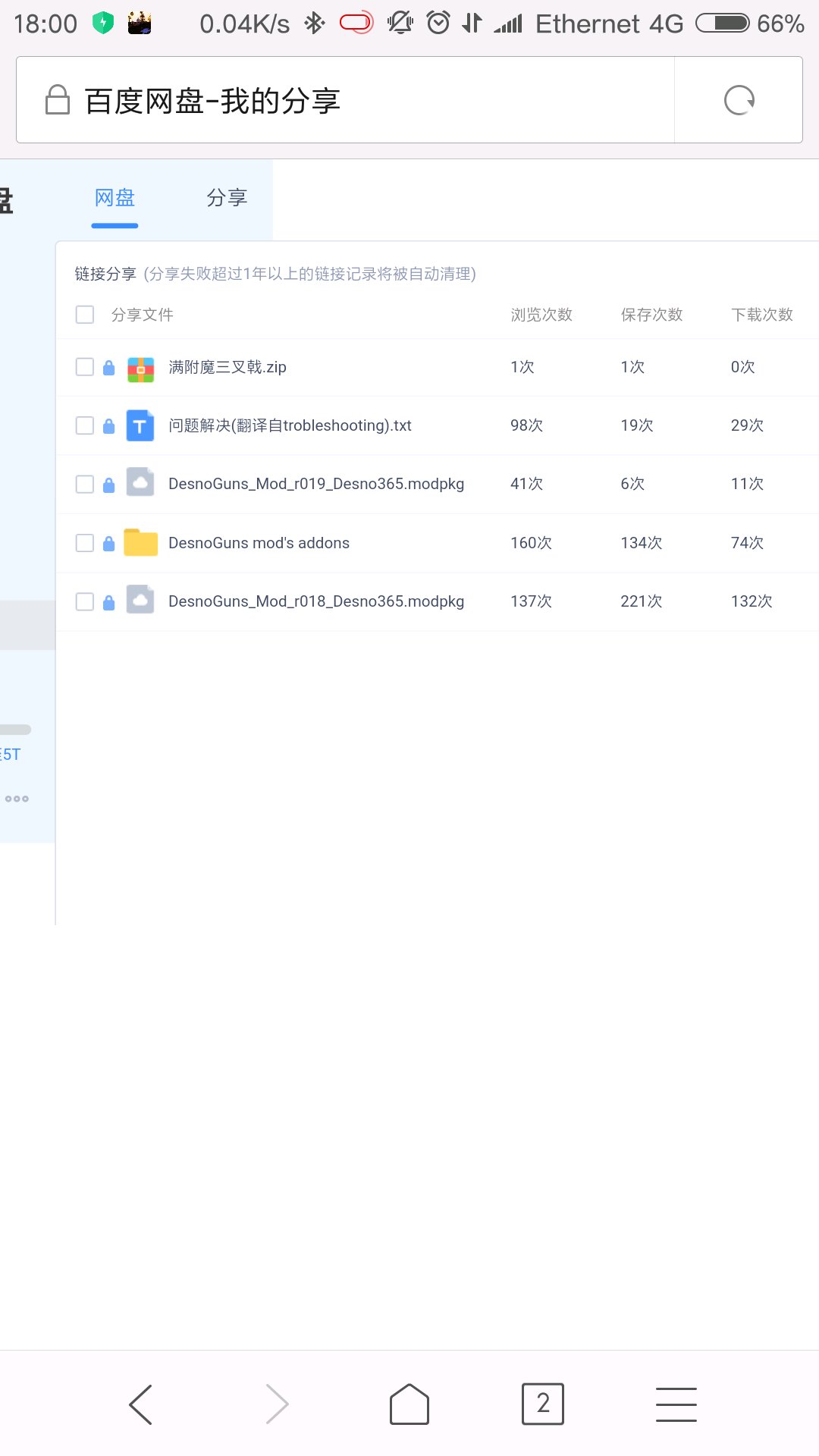Tap the alarm clock icon in status bar
This screenshot has width=819, height=1456.
tap(438, 23)
